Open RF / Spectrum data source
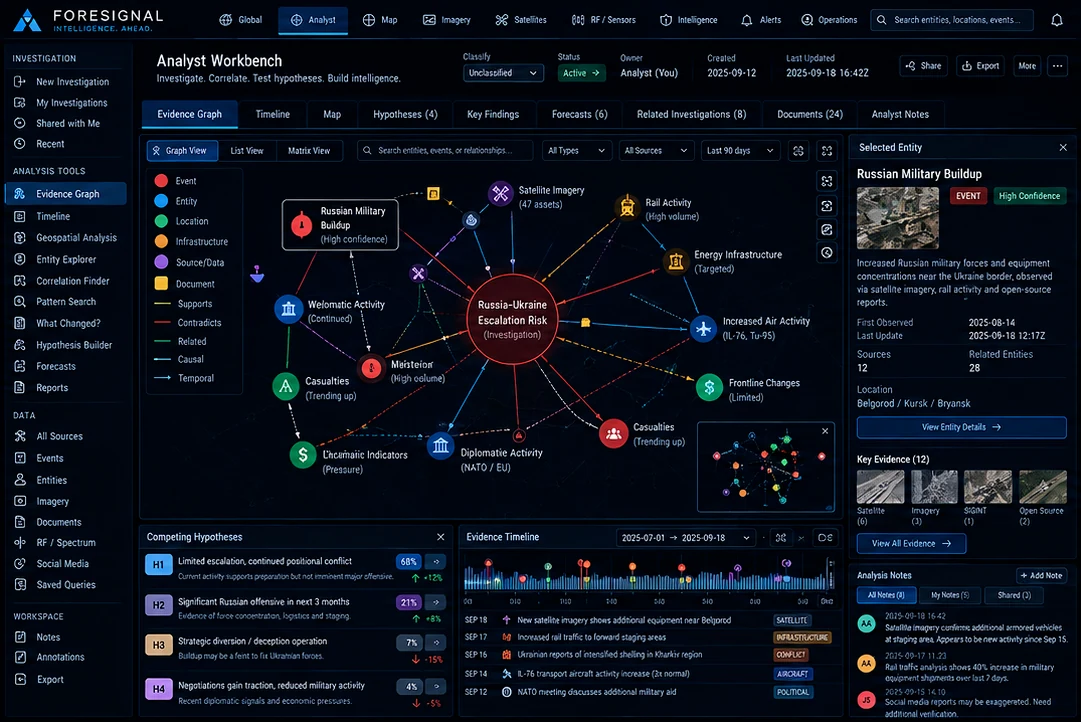 (66, 543)
